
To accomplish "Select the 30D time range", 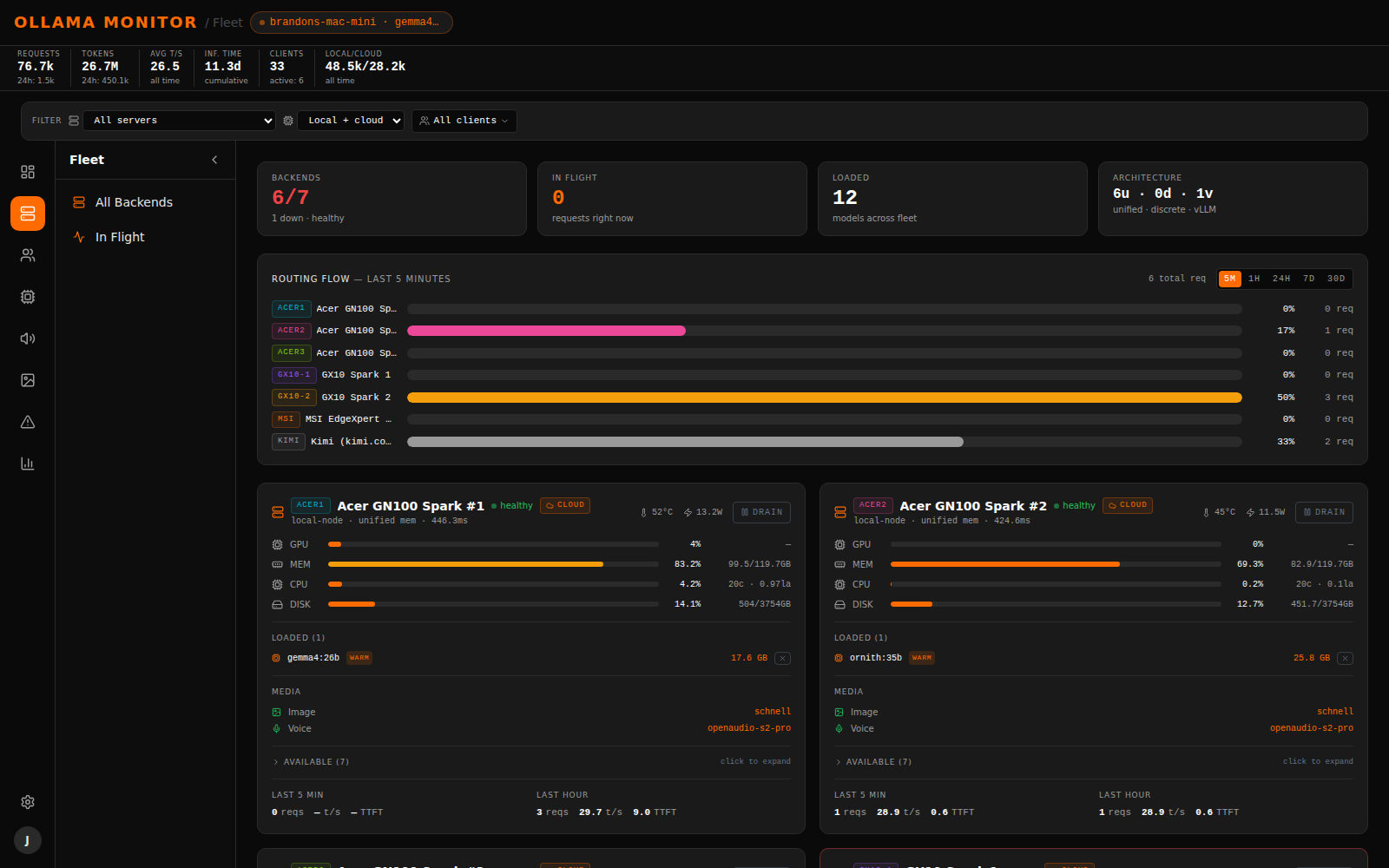I will pos(1337,279).
